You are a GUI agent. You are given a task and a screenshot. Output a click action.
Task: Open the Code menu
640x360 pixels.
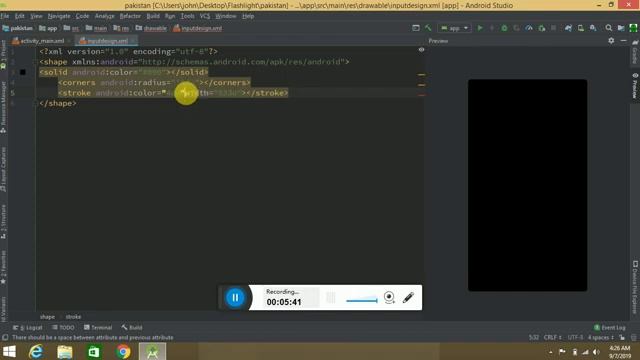(x=82, y=16)
